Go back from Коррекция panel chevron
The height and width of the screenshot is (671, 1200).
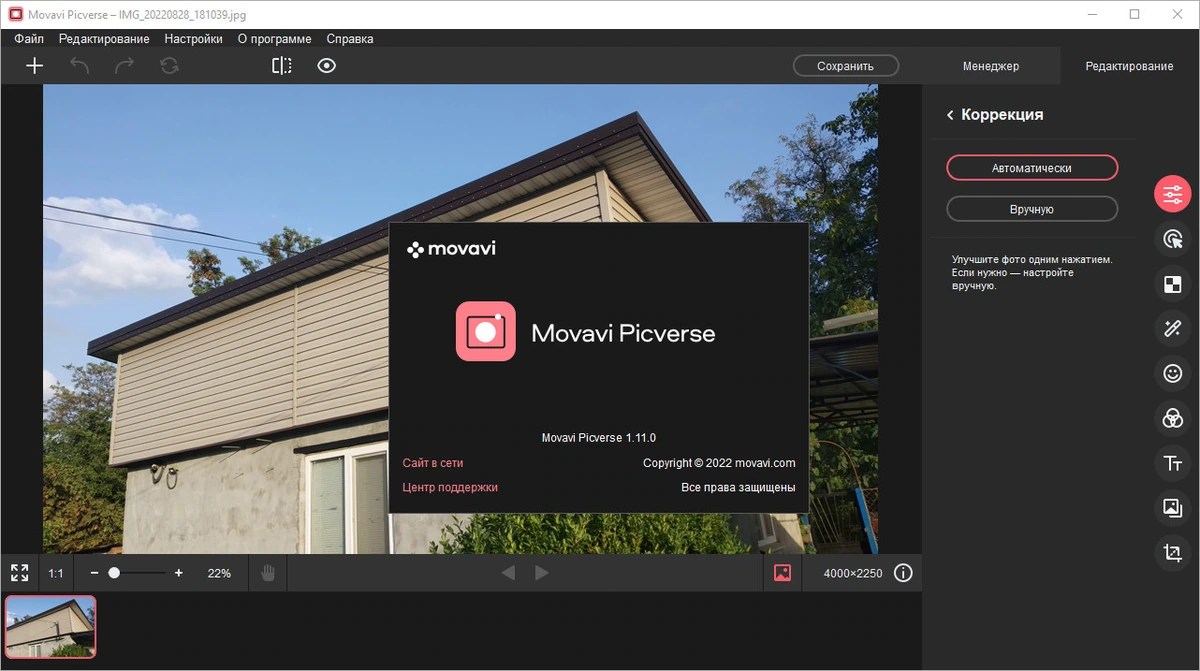pyautogui.click(x=950, y=116)
